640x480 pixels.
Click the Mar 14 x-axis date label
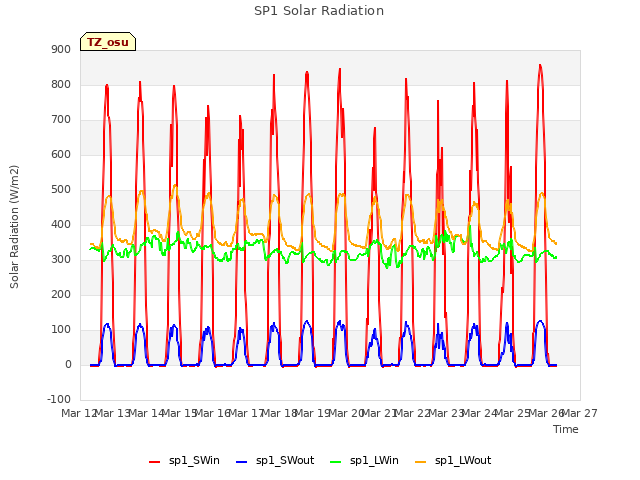pyautogui.click(x=146, y=413)
